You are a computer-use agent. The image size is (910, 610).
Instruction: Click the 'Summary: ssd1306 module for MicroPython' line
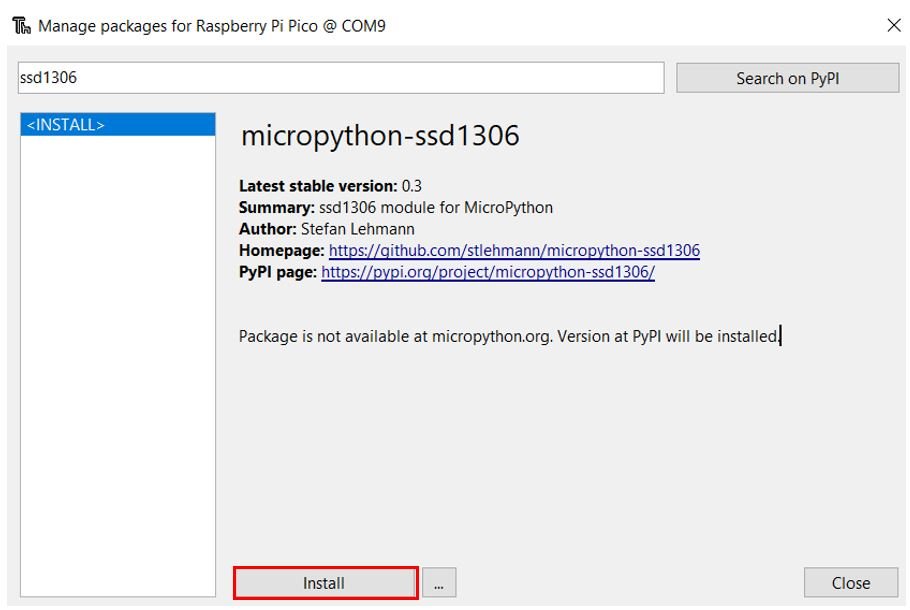(x=396, y=207)
